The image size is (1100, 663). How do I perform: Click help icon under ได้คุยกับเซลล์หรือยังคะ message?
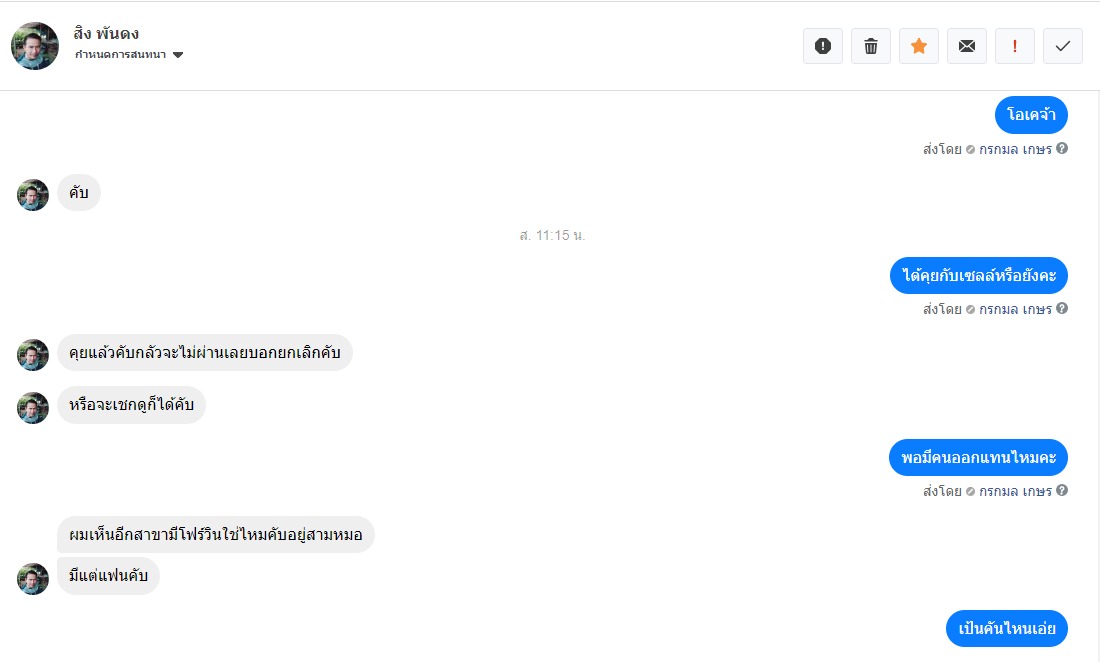(1062, 309)
